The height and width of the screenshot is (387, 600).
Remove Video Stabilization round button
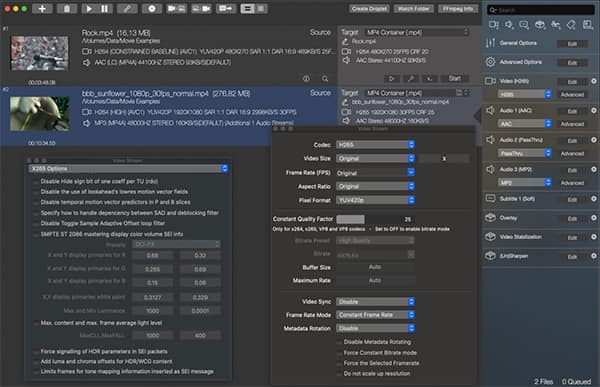pyautogui.click(x=593, y=237)
